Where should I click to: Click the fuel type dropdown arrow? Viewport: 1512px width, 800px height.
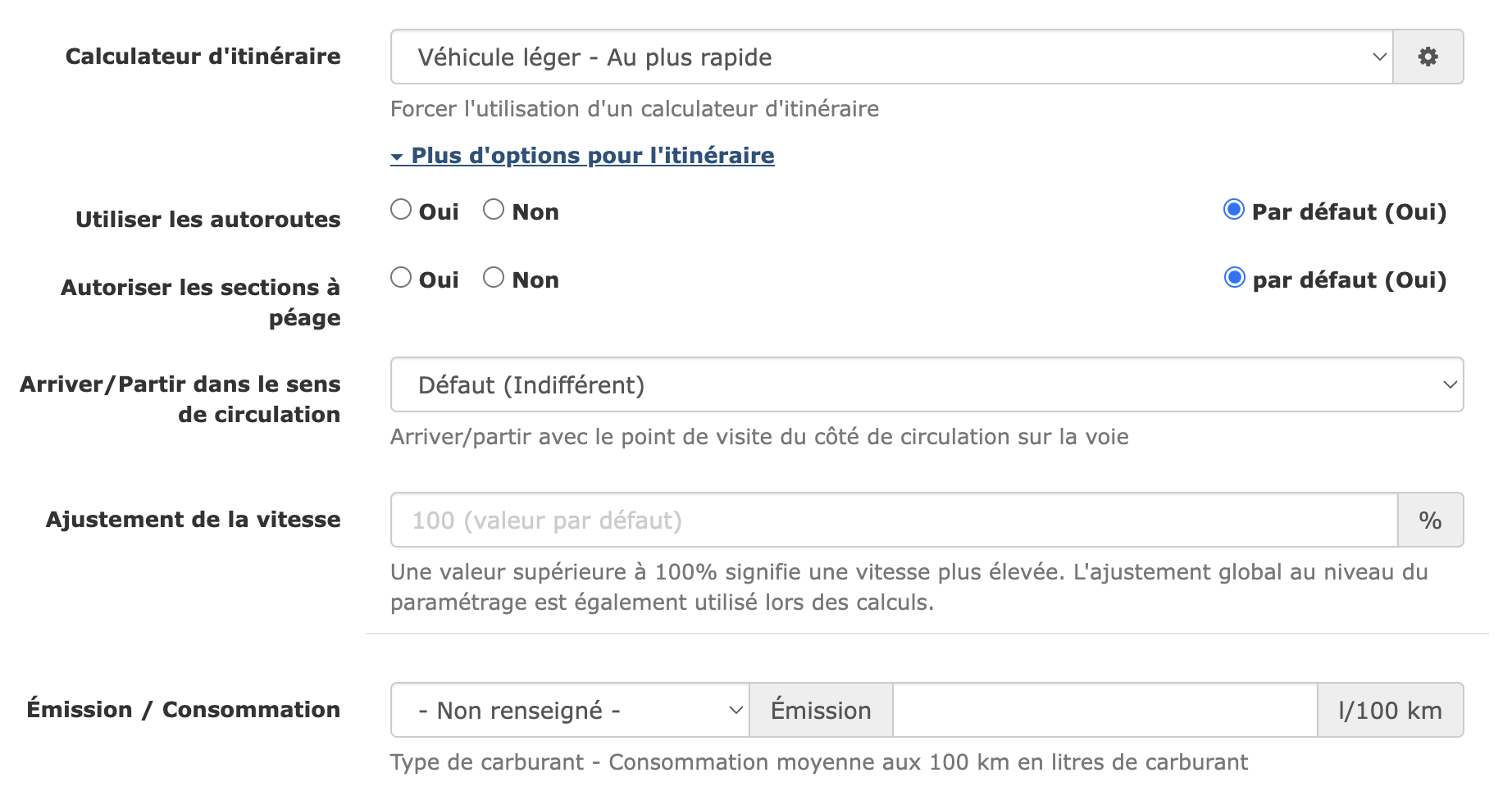click(x=735, y=710)
